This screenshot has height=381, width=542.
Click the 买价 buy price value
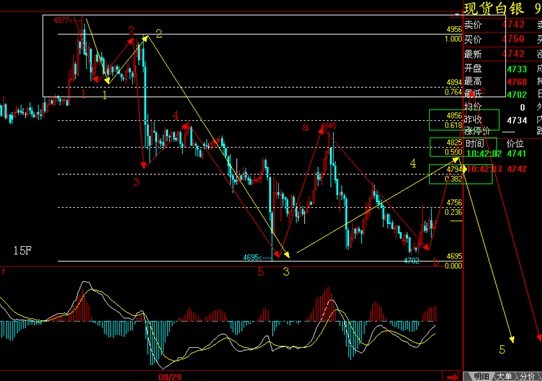(x=513, y=39)
